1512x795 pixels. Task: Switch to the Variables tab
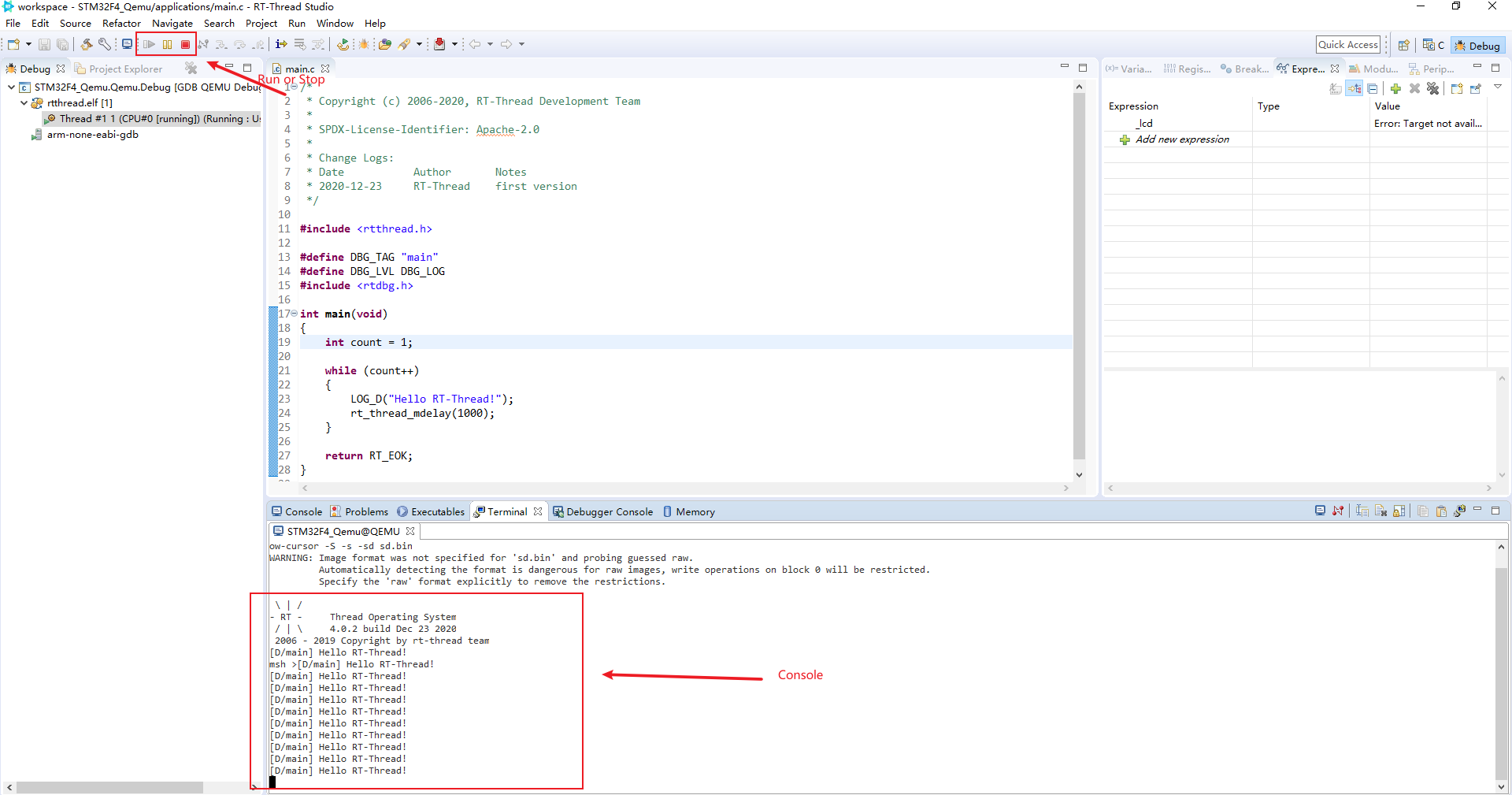[1128, 69]
